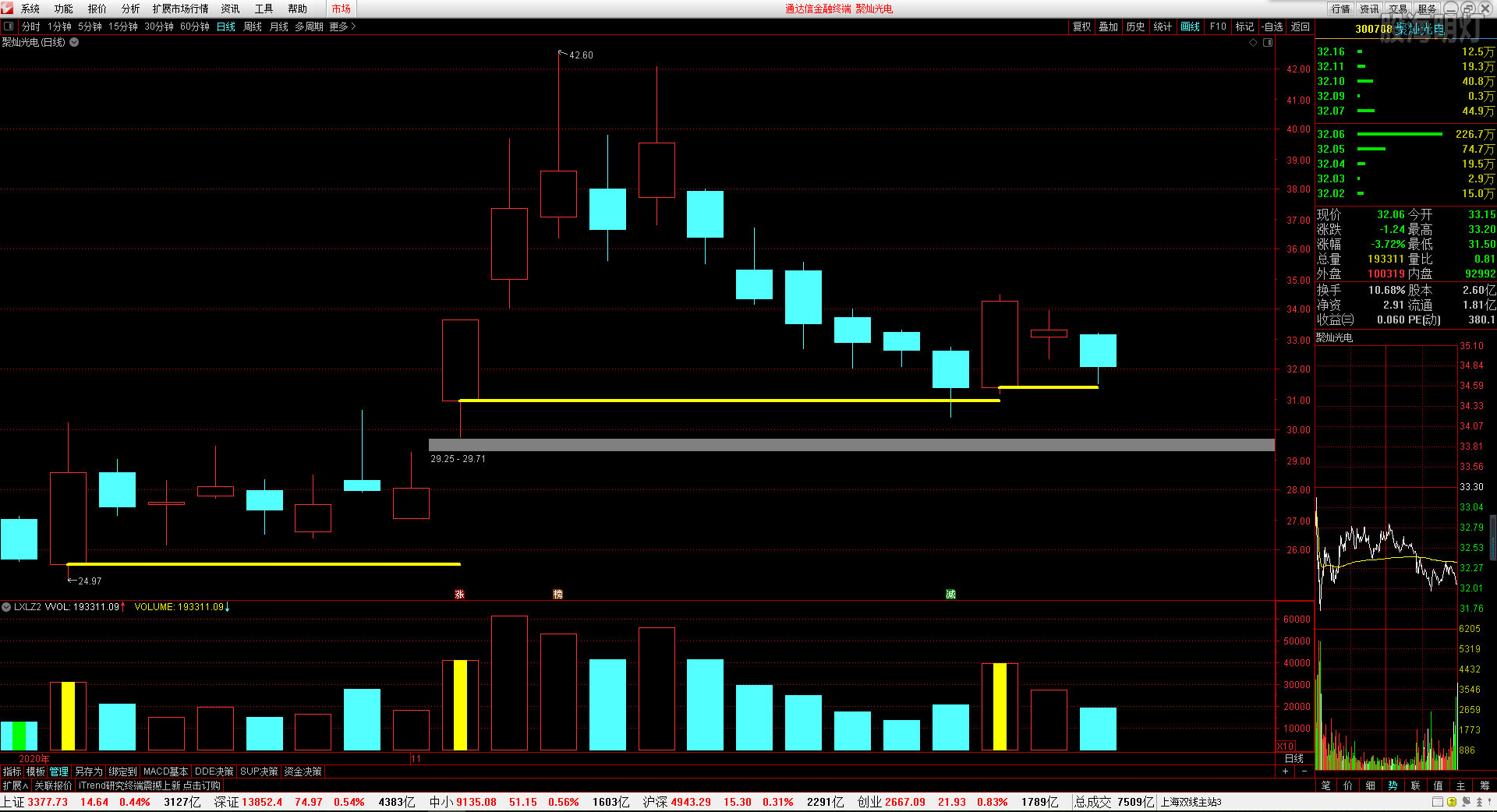The width and height of the screenshot is (1497, 812).
Task: Select 多周期 view
Action: (x=309, y=26)
